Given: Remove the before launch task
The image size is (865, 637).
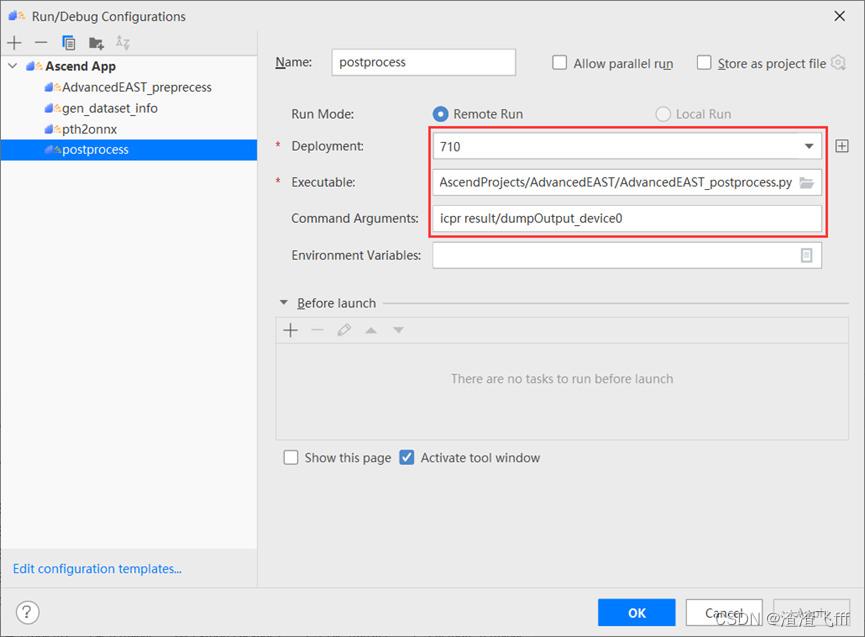Looking at the screenshot, I should 317,330.
